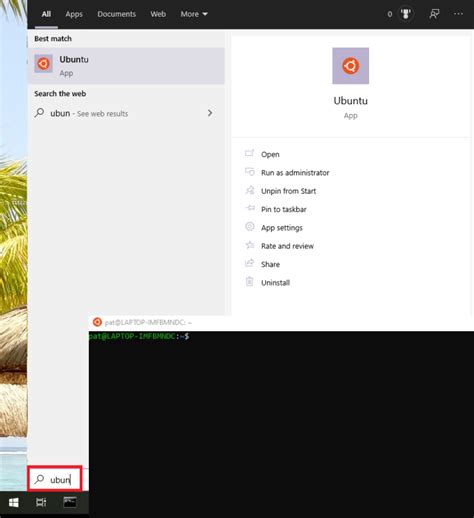
Task: Click the Run as administrator icon
Action: tap(250, 171)
